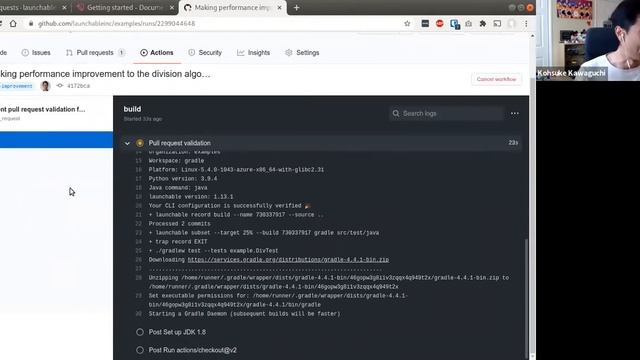
Task: Open the pull request validation workflow sidebar link
Action: pos(43,109)
